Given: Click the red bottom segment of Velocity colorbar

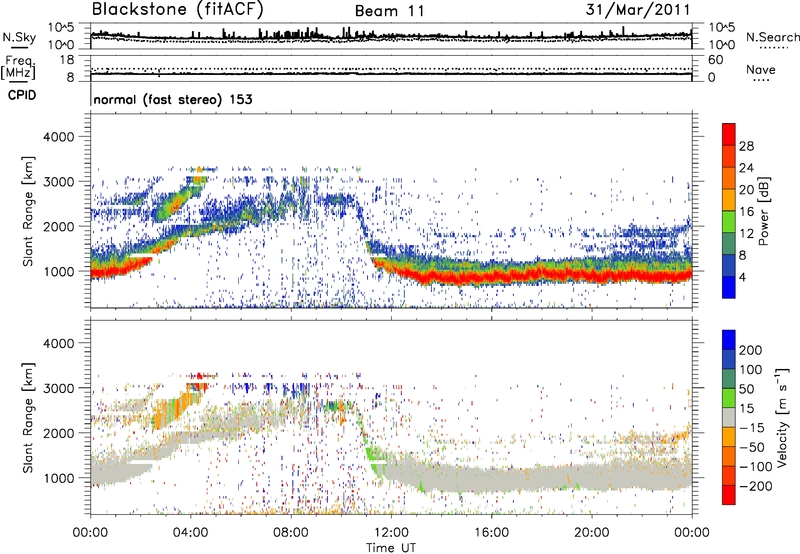Looking at the screenshot, I should (729, 495).
